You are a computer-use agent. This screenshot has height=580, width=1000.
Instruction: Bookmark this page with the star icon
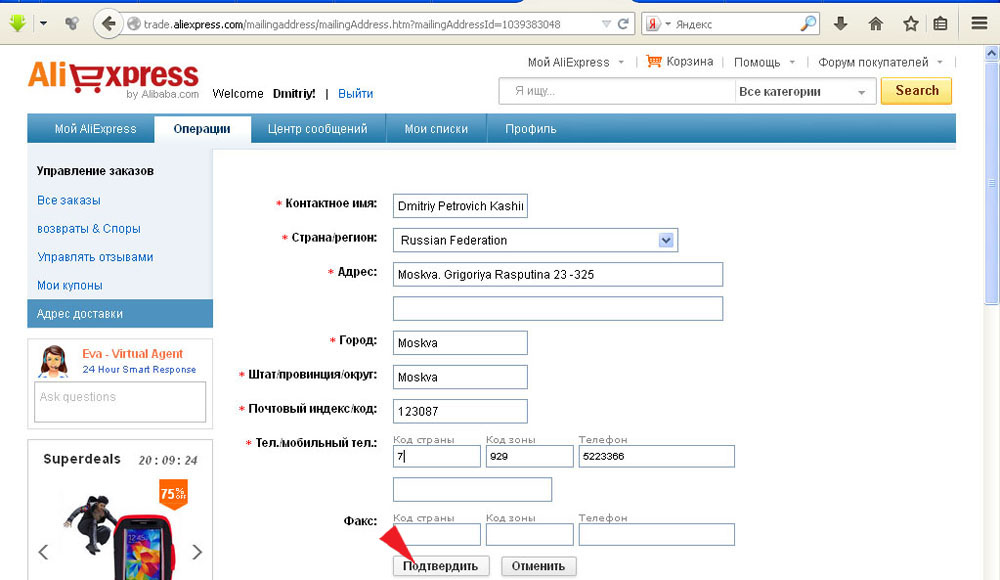pos(911,24)
